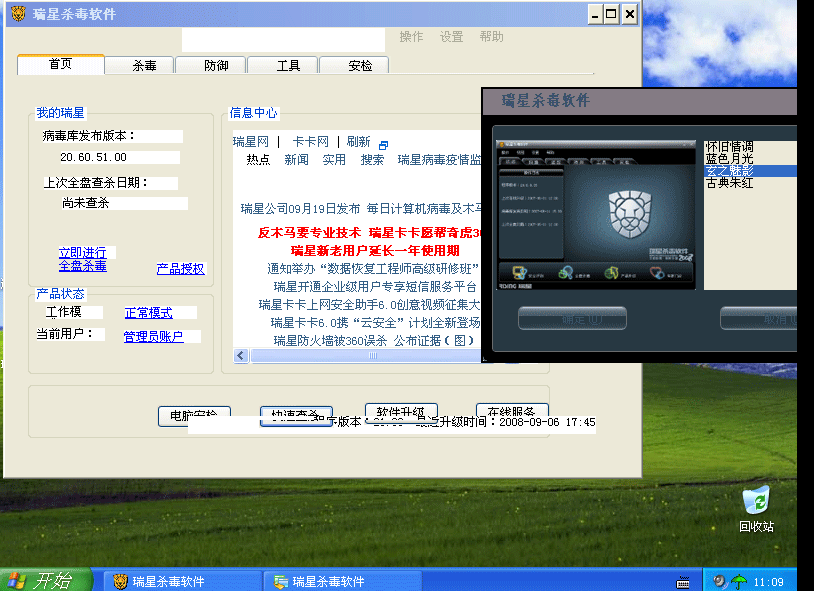Open news 瑞星卡卡上网安全助手6.0创意视频征集
This screenshot has height=591, width=814.
(x=369, y=305)
